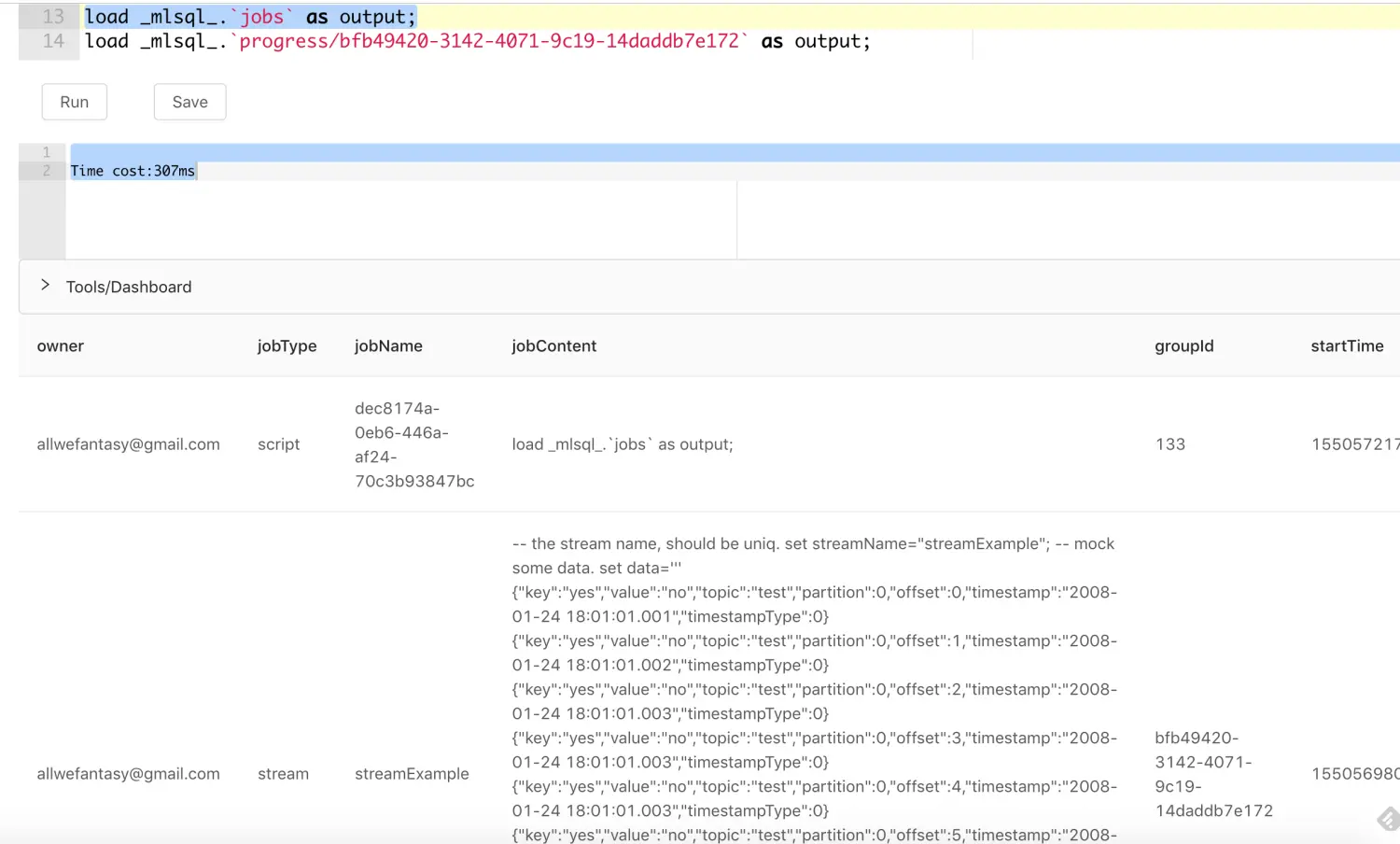Open the Tools/Dashboard section label
1400x844 pixels.
(129, 287)
